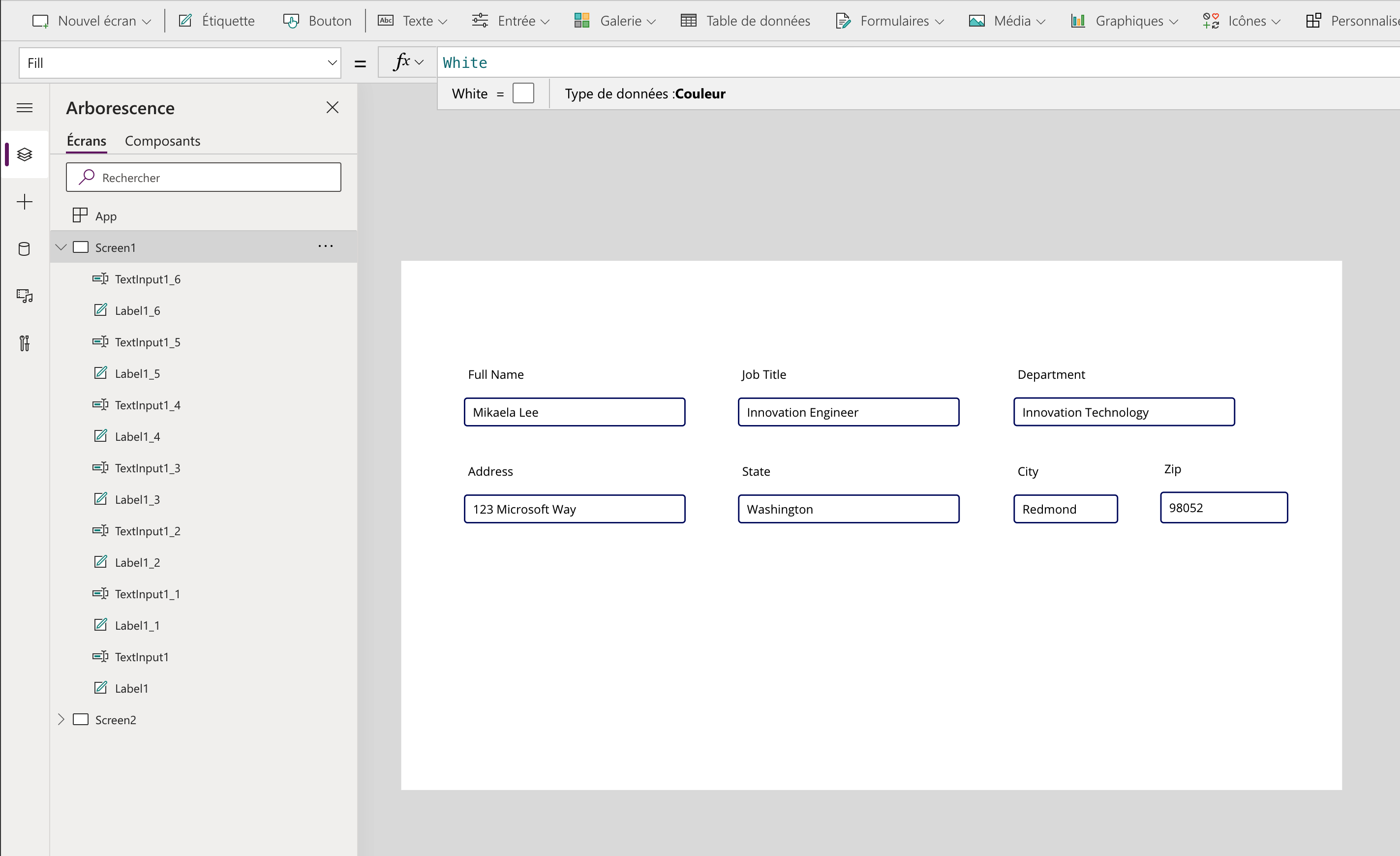This screenshot has width=1400, height=856.
Task: Select the Full Name label
Action: point(495,374)
